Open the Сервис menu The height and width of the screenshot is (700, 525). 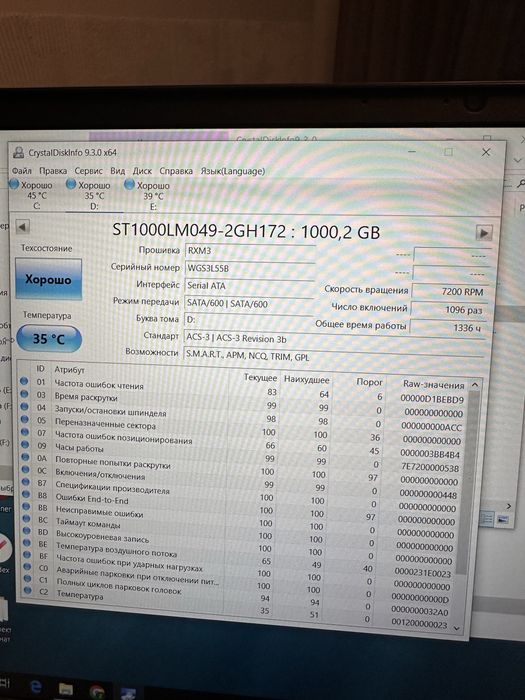(88, 171)
